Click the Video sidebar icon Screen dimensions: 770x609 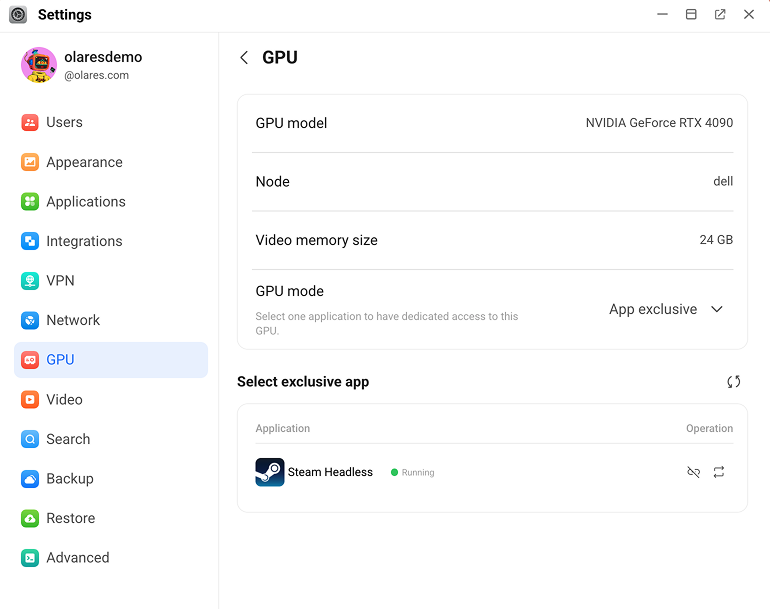coord(30,399)
